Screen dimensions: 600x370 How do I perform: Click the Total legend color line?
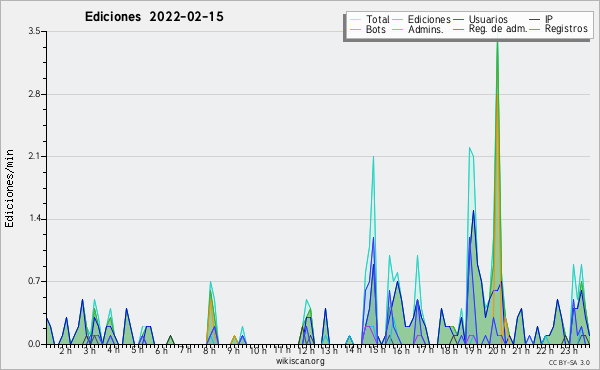355,20
